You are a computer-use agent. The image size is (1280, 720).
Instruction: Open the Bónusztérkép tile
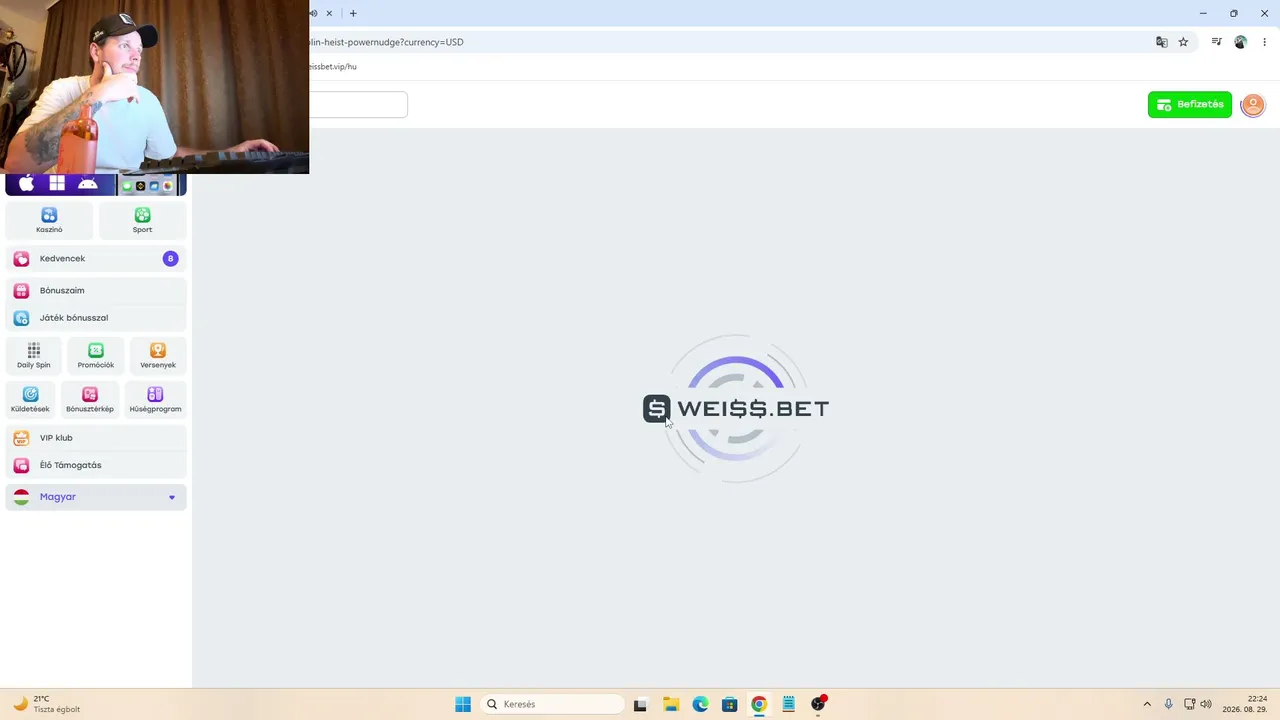(90, 400)
